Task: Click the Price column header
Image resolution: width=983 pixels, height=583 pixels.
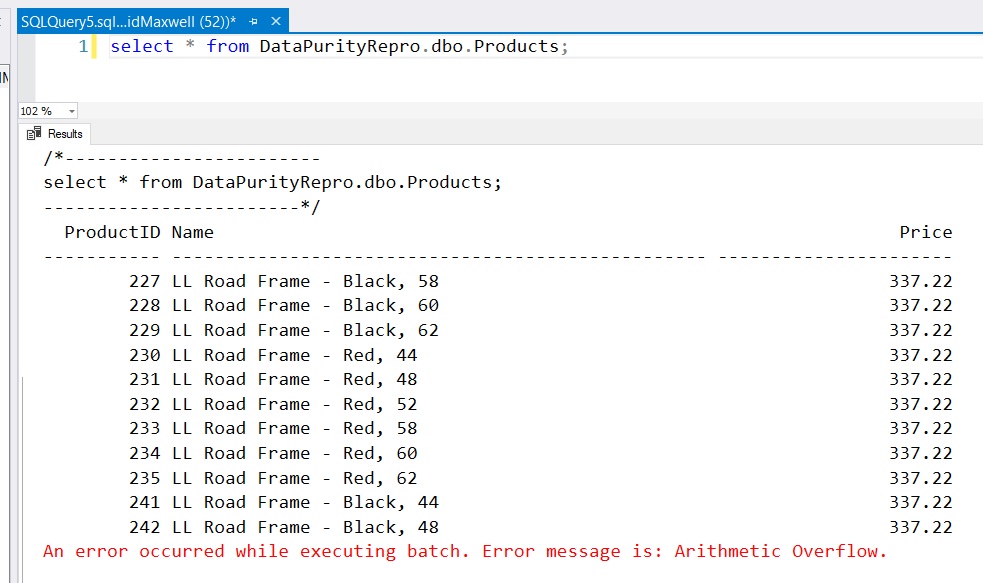Action: coord(925,232)
